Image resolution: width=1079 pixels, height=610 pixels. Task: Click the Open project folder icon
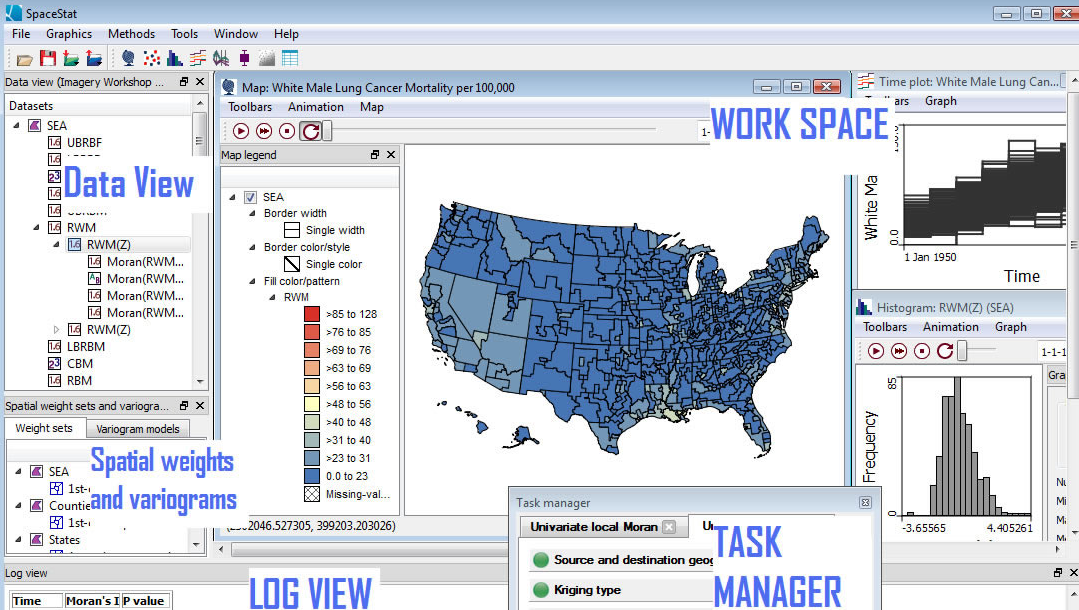(x=24, y=58)
